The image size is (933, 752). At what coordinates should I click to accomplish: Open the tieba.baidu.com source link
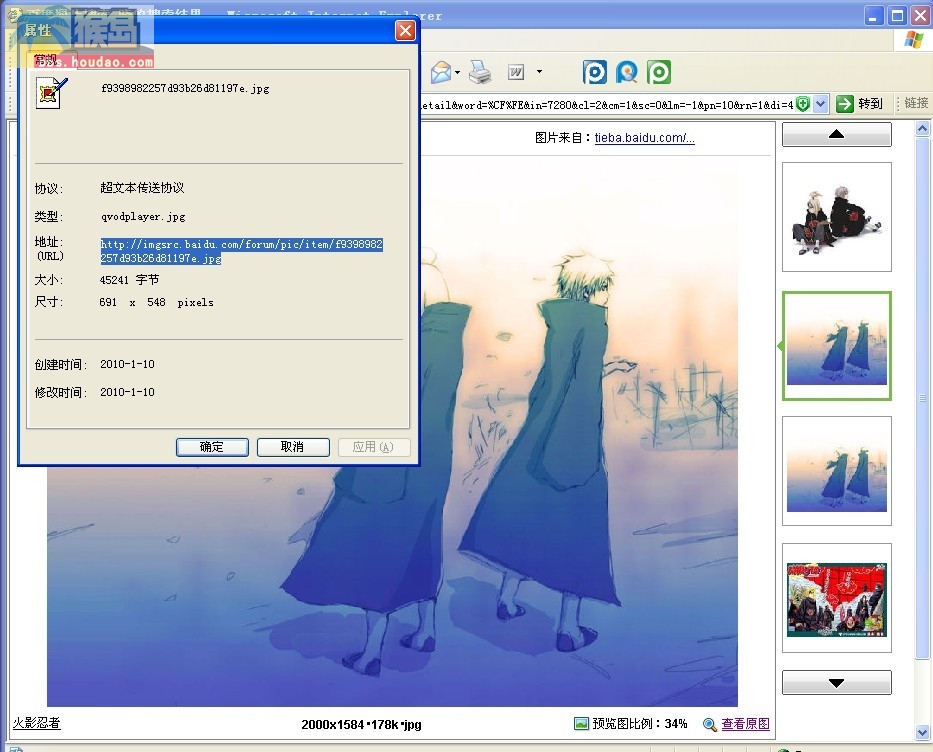(644, 138)
